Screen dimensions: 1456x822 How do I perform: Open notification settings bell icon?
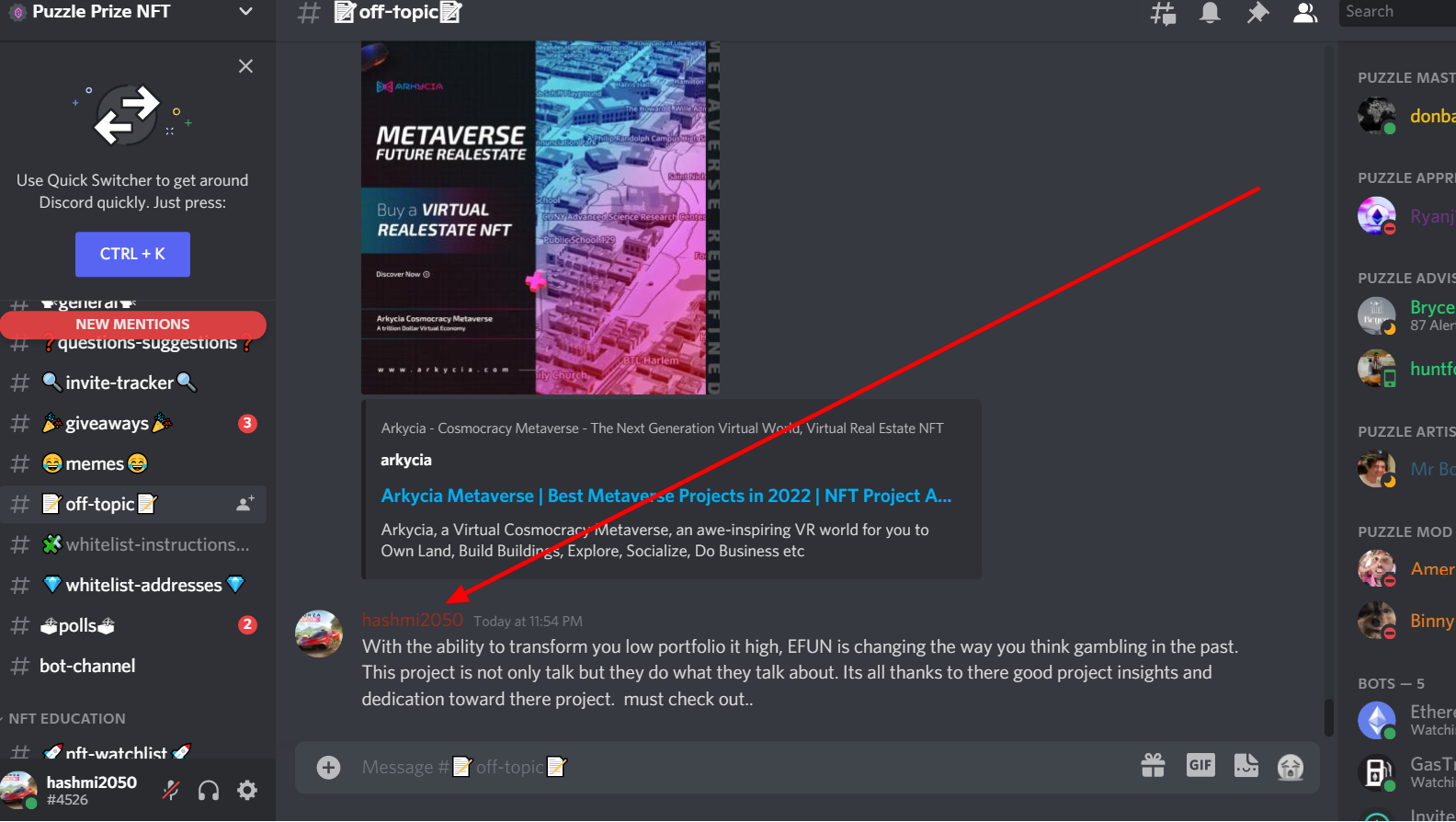click(1210, 13)
